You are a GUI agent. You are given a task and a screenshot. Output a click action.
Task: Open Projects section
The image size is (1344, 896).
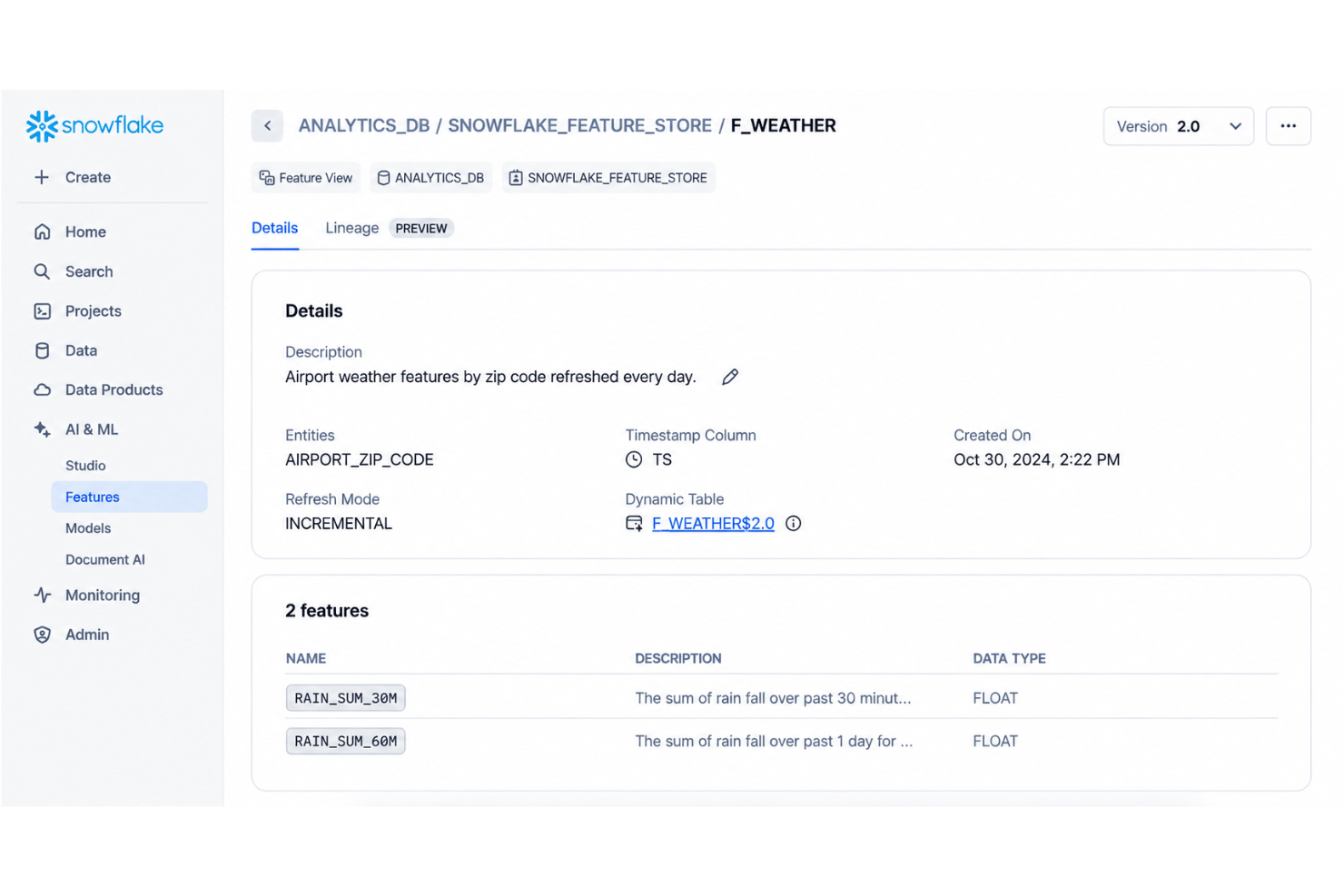(x=93, y=311)
